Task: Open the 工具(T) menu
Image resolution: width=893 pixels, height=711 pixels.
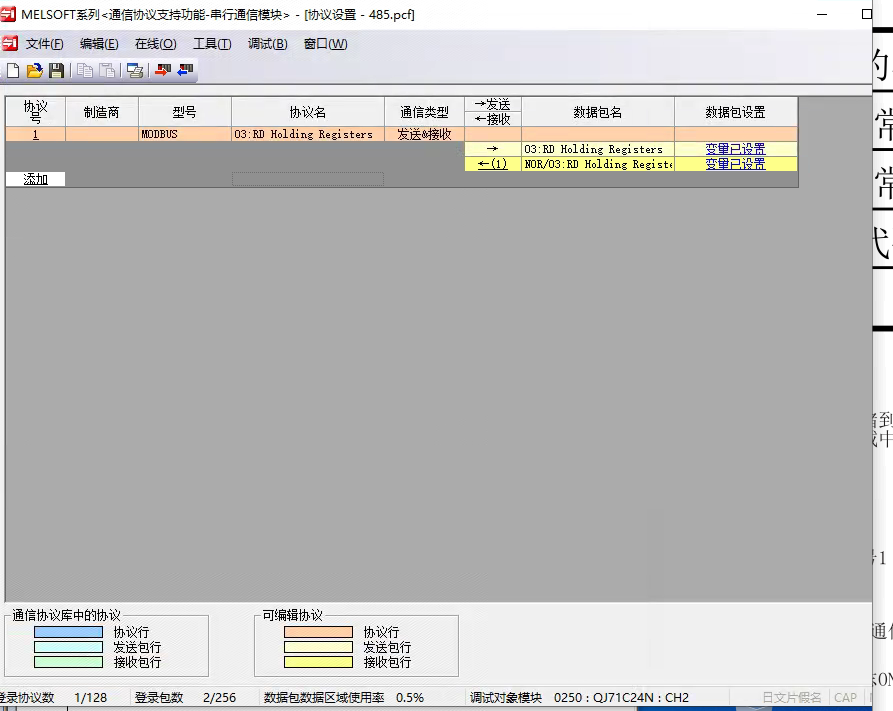Action: pos(212,44)
